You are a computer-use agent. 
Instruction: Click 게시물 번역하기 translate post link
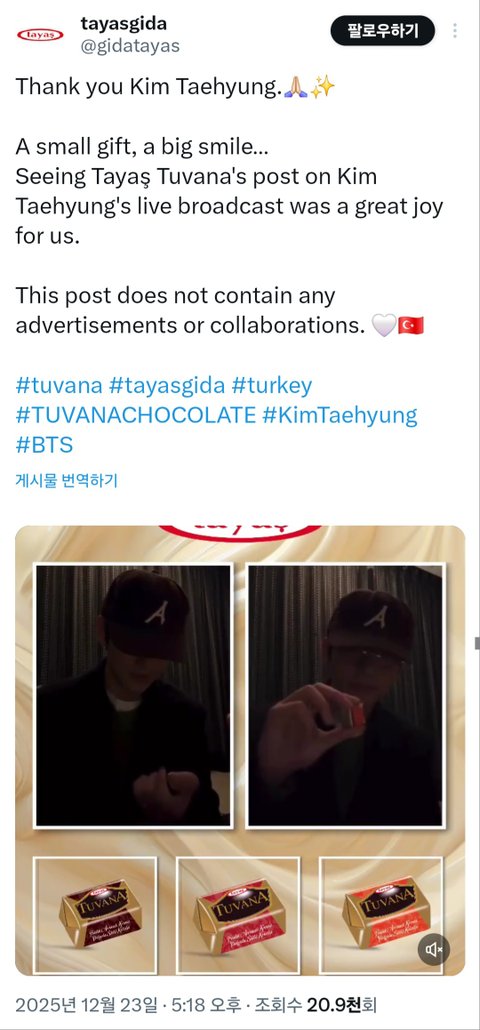pyautogui.click(x=66, y=480)
